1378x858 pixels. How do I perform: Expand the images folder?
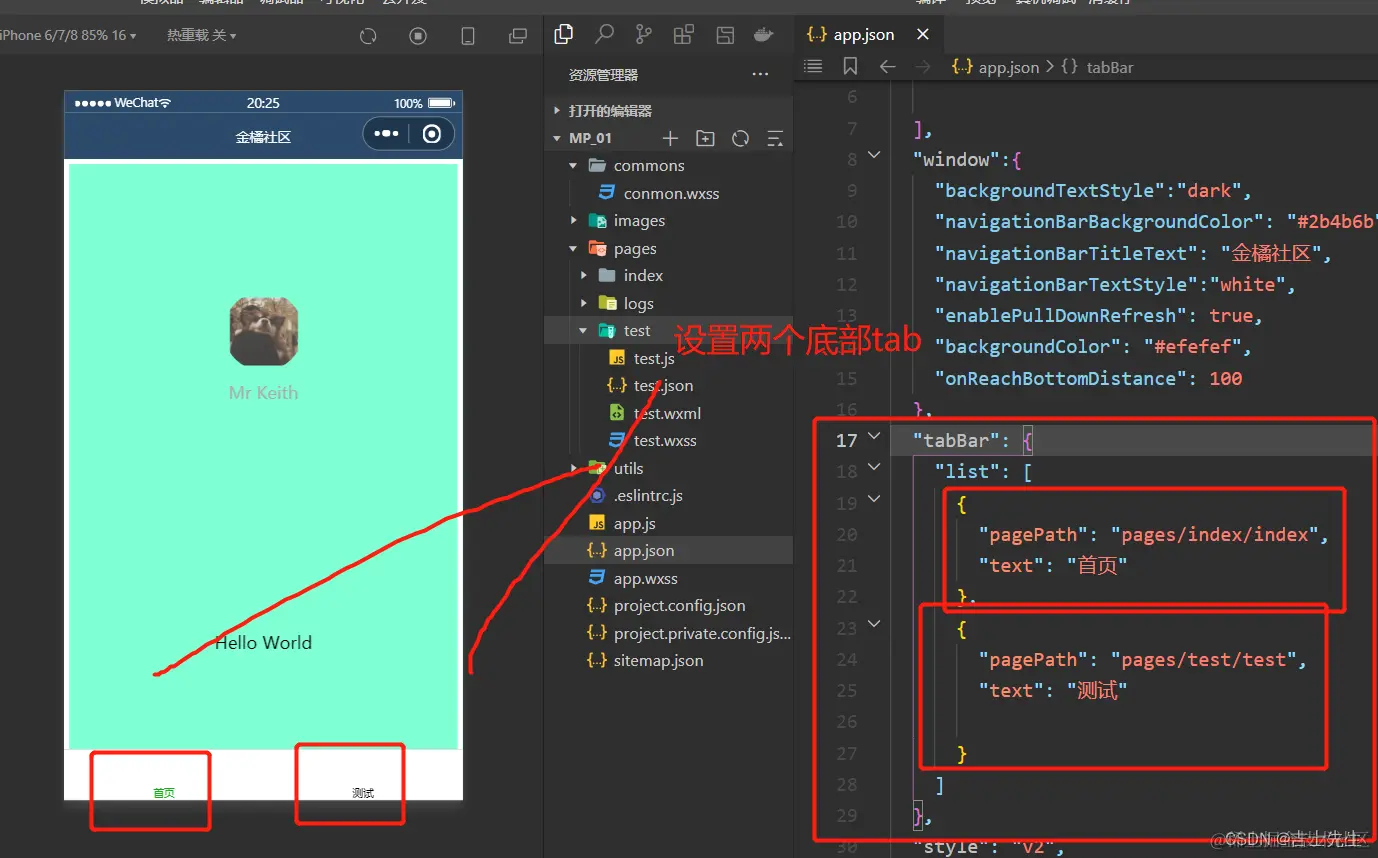[574, 221]
